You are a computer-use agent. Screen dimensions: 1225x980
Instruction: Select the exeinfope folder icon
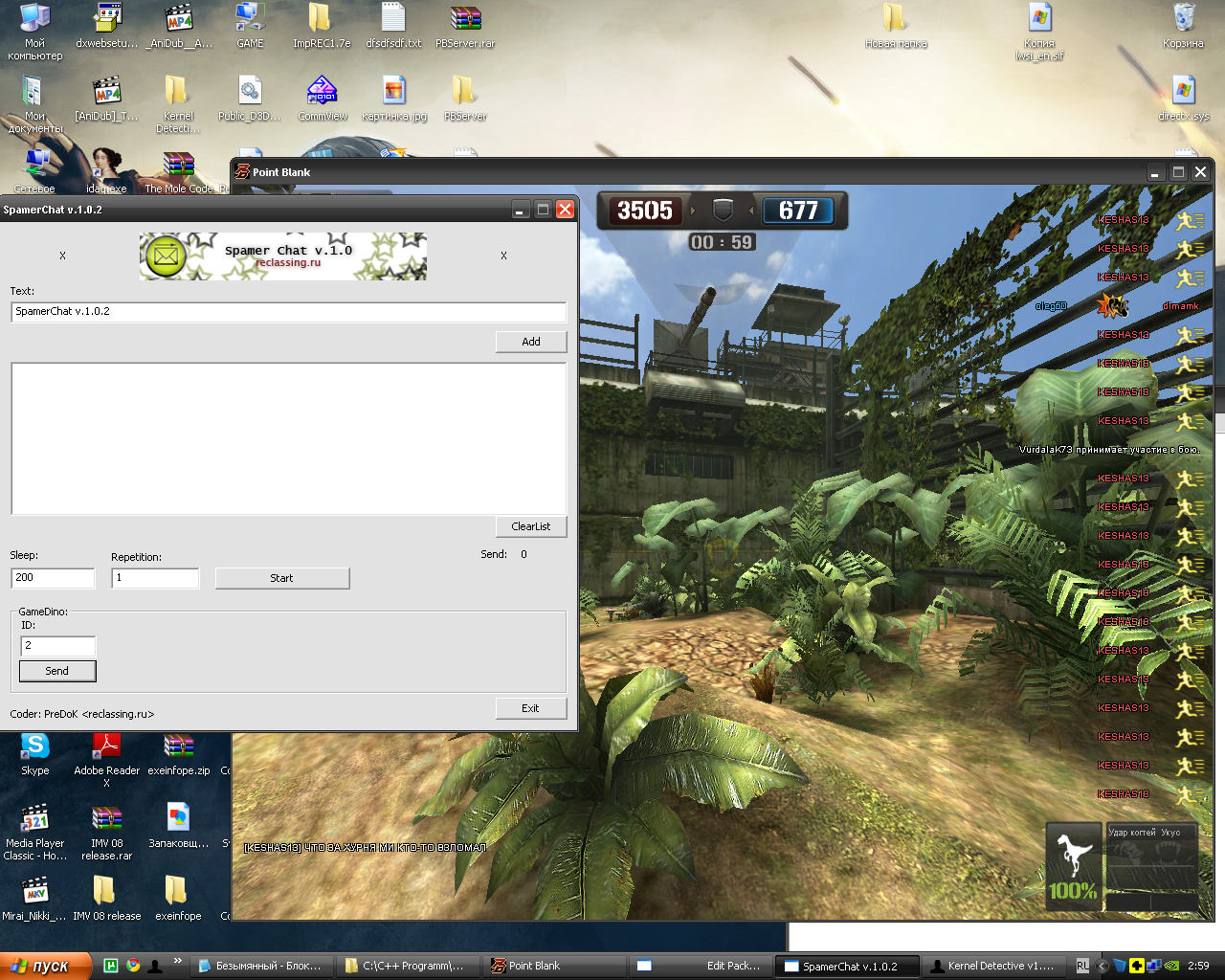pos(178,900)
